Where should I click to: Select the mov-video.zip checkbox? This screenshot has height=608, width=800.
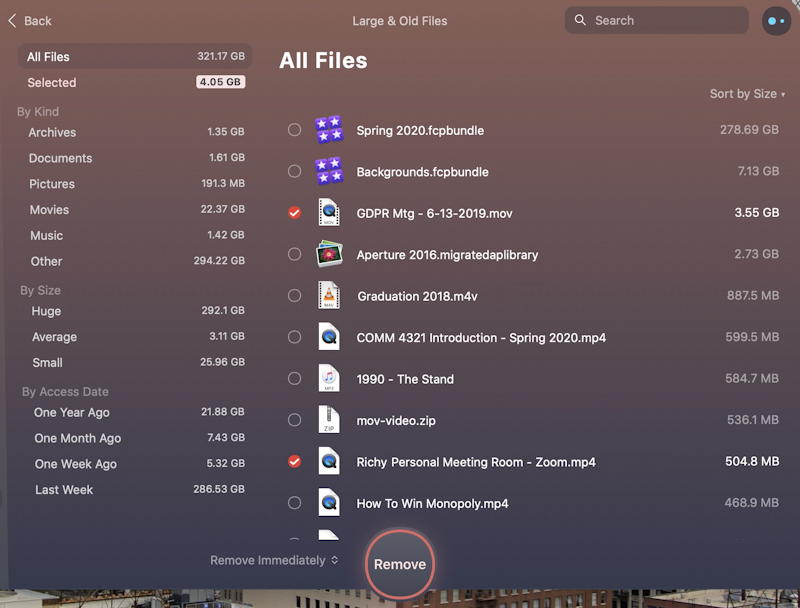[x=294, y=420]
